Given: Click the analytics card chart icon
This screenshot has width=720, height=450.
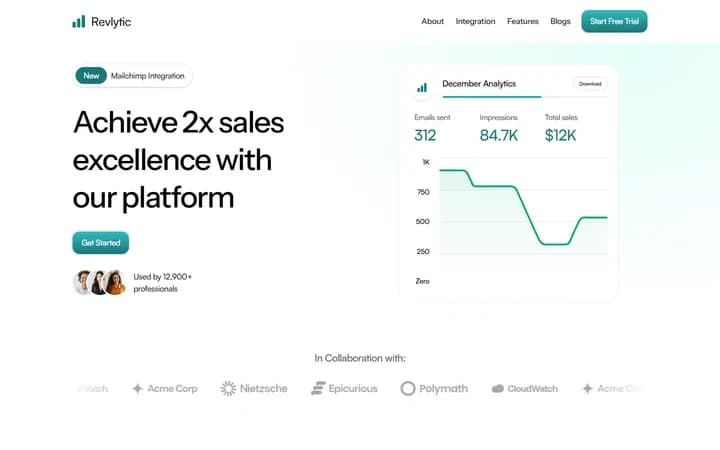Looking at the screenshot, I should 422,88.
